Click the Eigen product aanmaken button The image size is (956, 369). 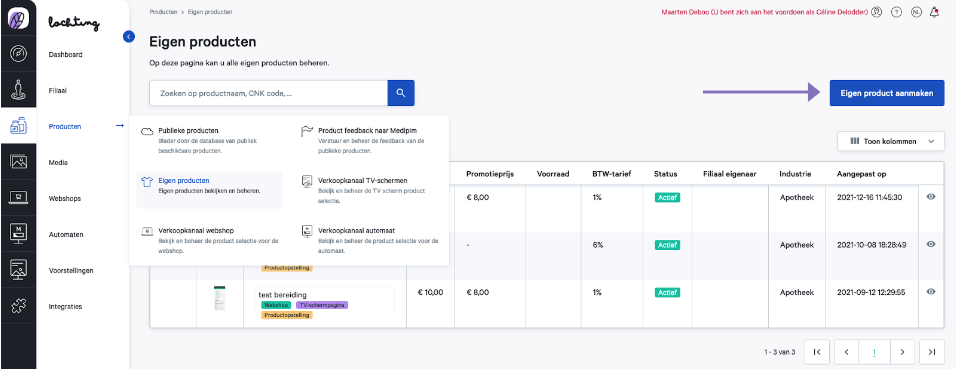point(886,93)
